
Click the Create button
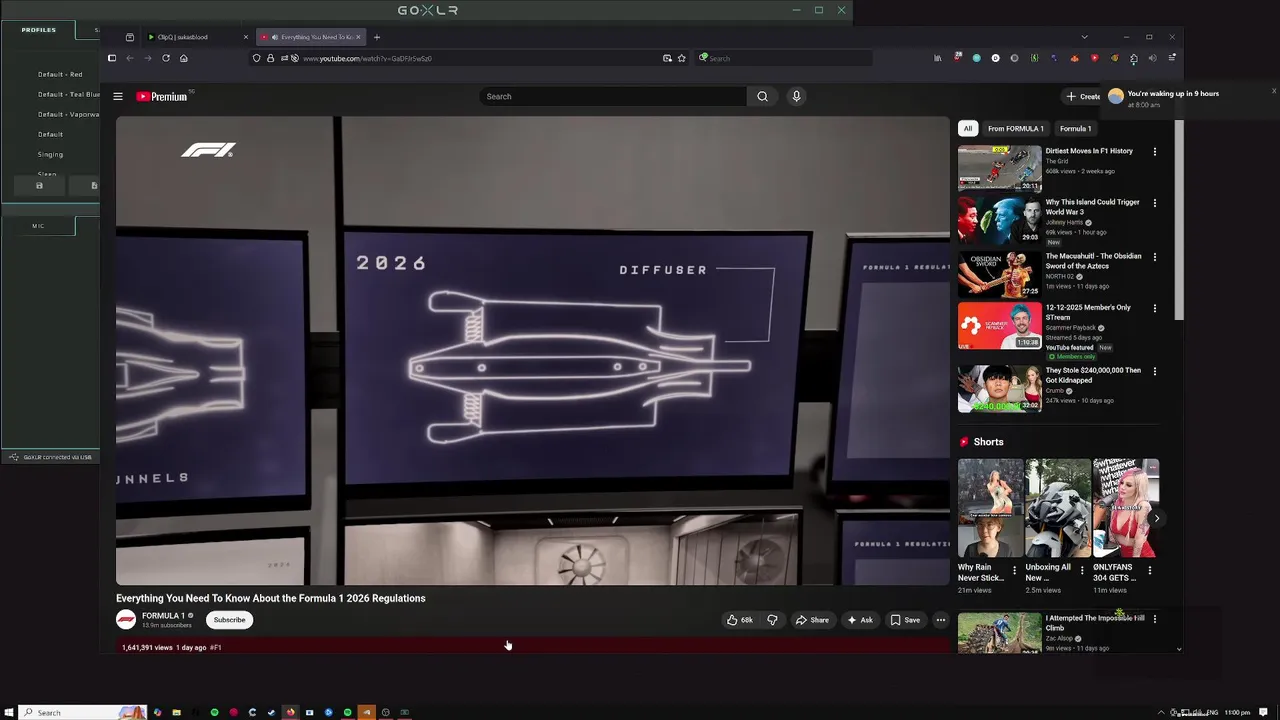(1083, 96)
